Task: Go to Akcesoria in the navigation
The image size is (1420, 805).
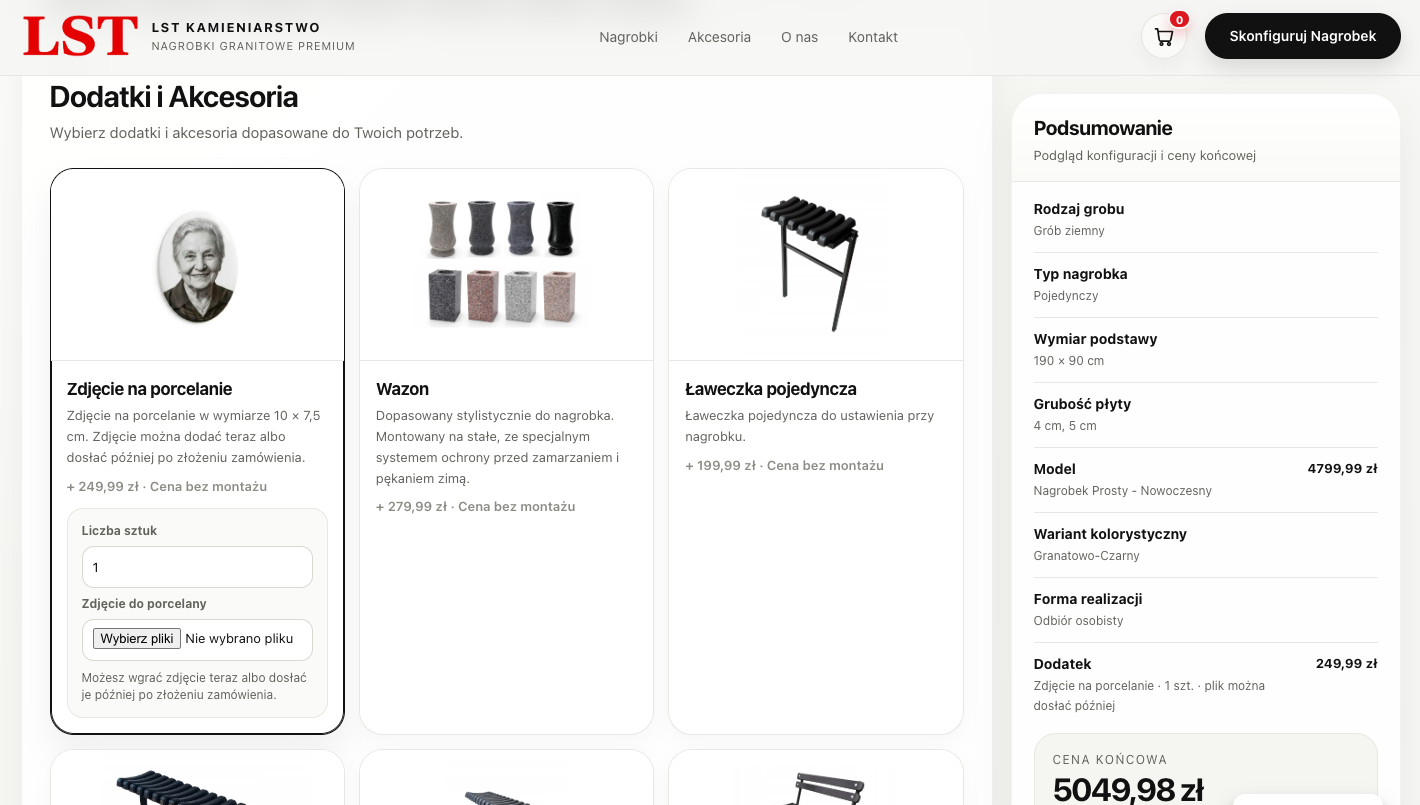Action: click(719, 37)
